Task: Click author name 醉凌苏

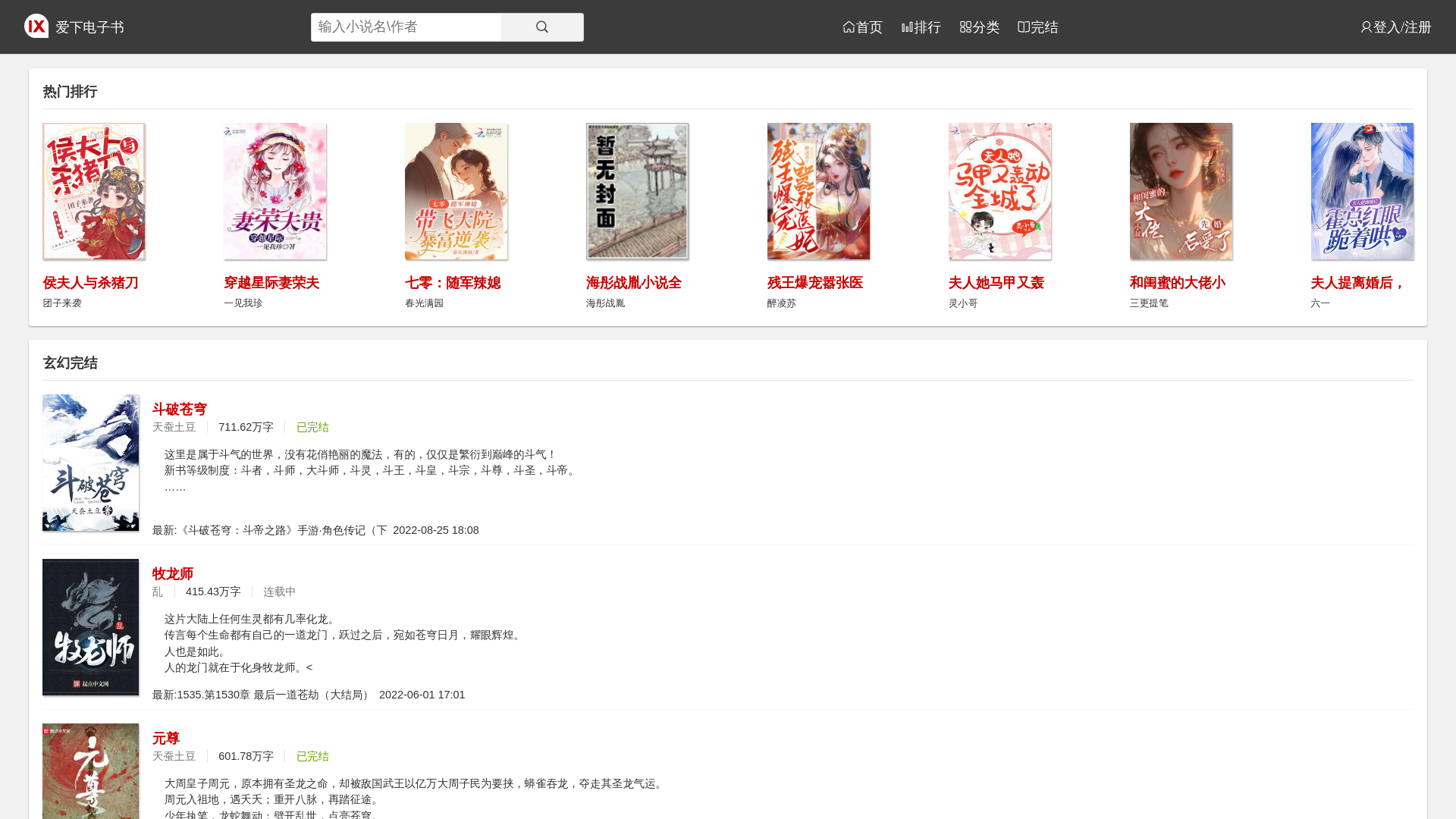Action: click(782, 303)
